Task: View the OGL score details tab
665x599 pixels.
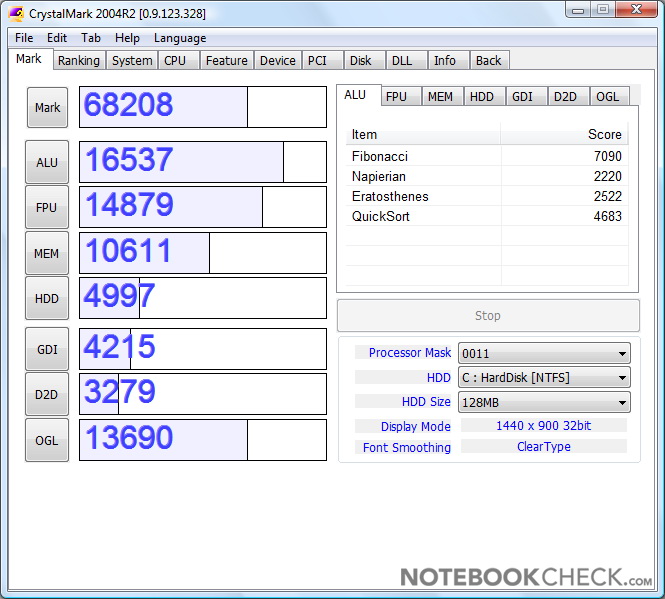Action: tap(607, 96)
